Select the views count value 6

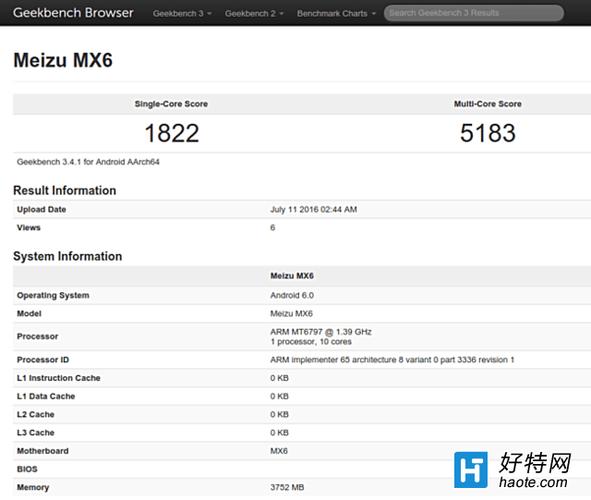[273, 228]
